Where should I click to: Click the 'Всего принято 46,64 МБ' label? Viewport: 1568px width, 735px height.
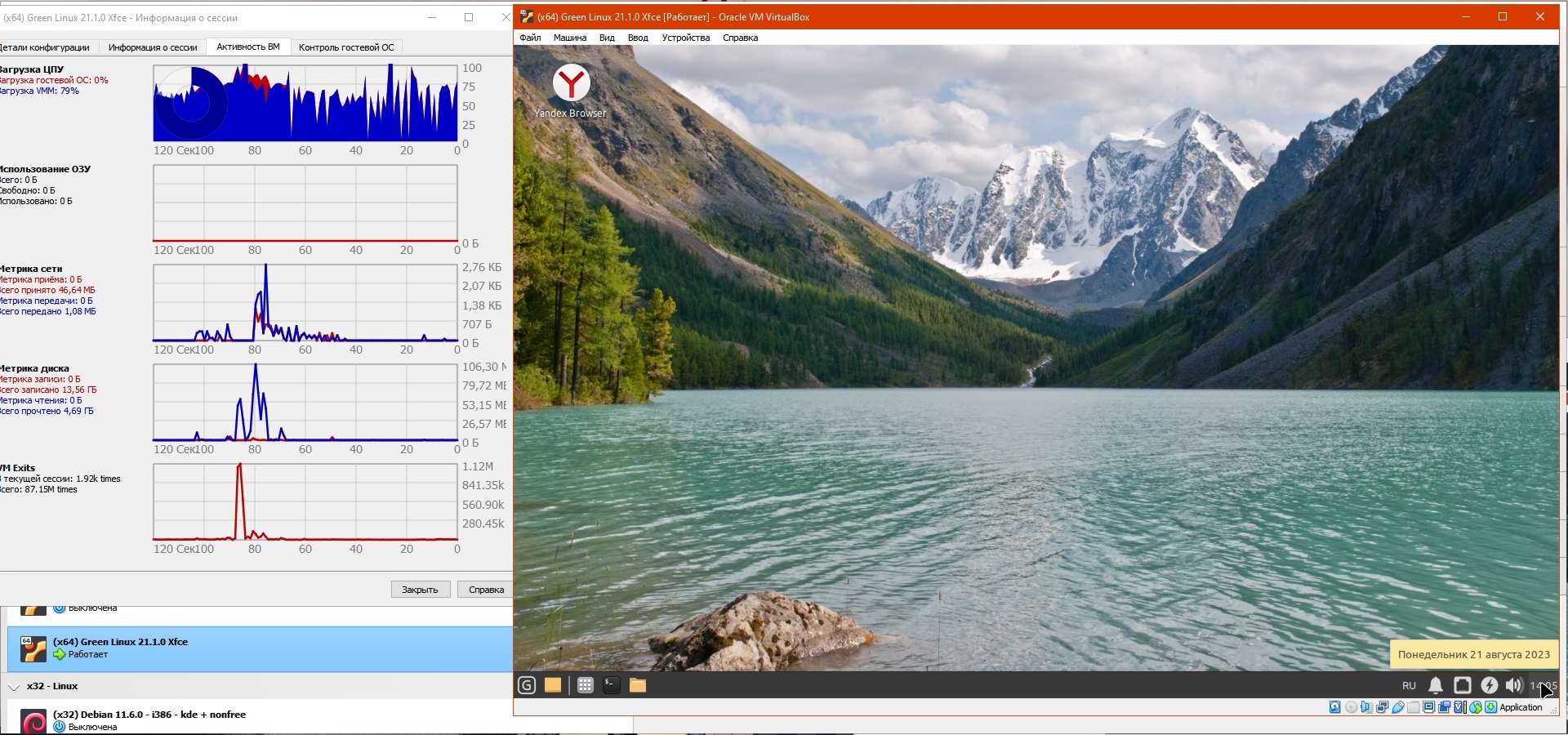(x=47, y=290)
